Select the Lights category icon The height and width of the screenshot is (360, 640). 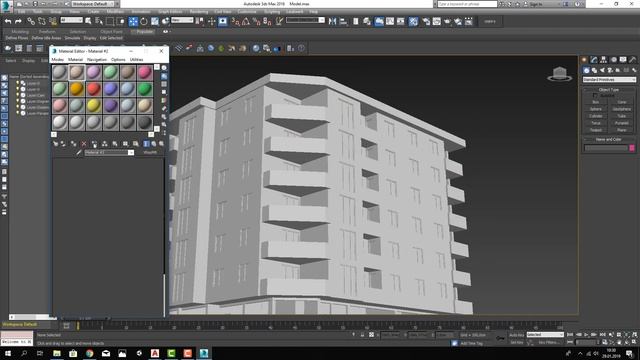pos(602,70)
